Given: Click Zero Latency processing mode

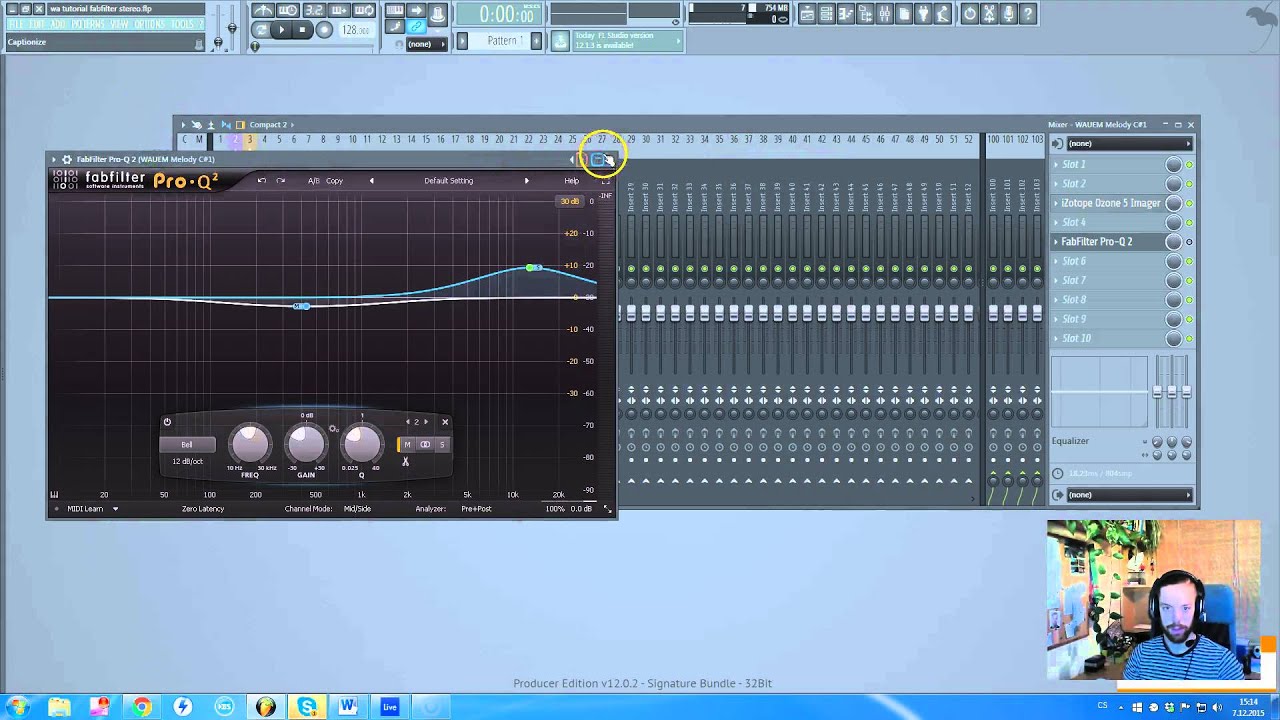Looking at the screenshot, I should pos(203,509).
